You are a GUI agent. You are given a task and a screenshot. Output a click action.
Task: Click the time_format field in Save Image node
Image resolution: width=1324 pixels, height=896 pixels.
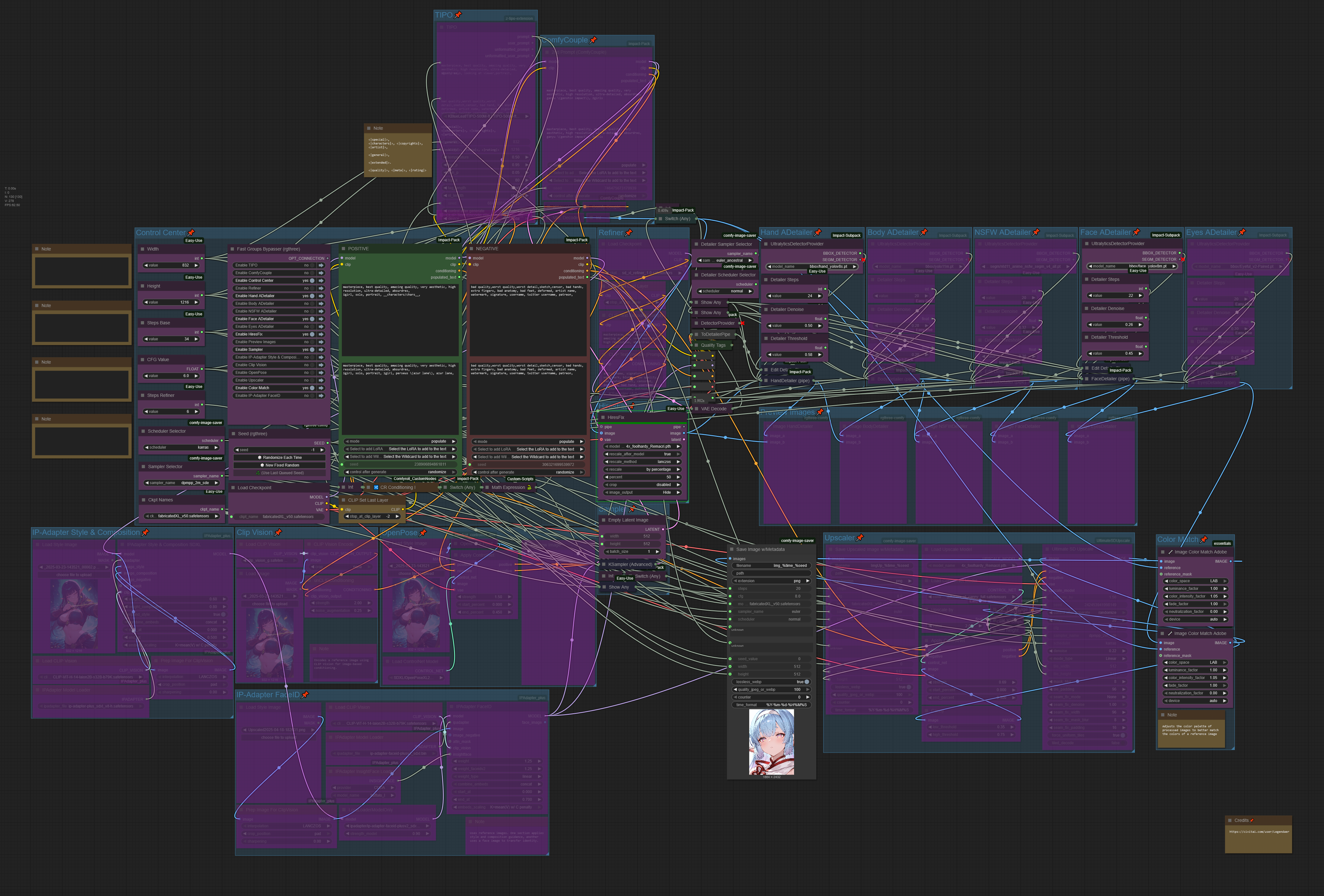pyautogui.click(x=771, y=705)
